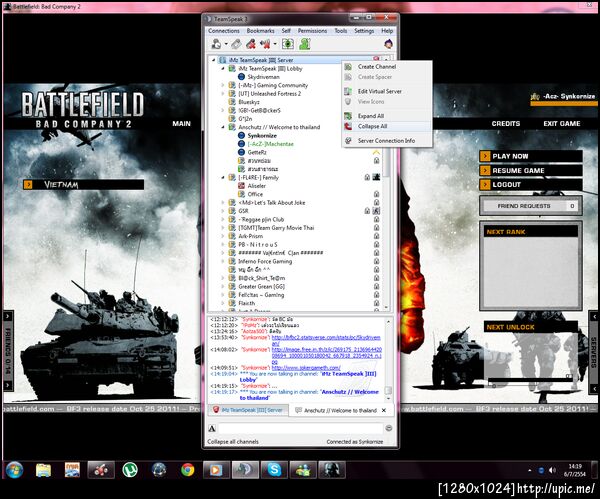Select user [-AcZ-]Machentae in tree
The image size is (600, 499).
click(271, 144)
